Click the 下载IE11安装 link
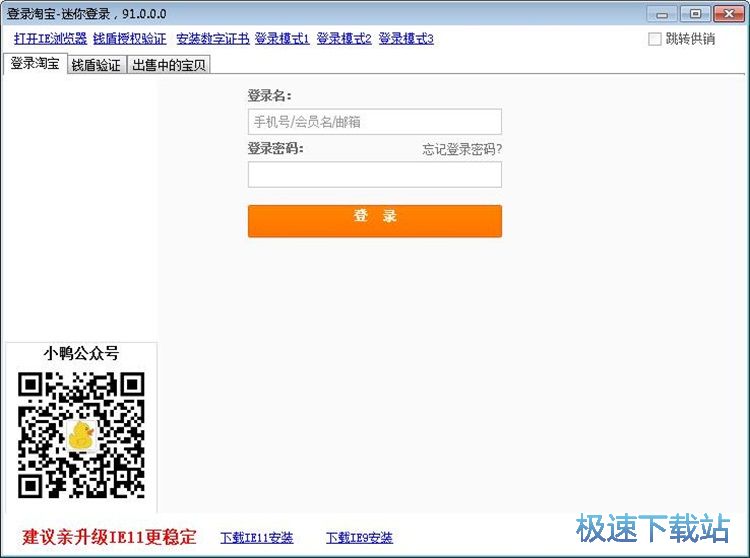The width and height of the screenshot is (750, 558). 257,538
